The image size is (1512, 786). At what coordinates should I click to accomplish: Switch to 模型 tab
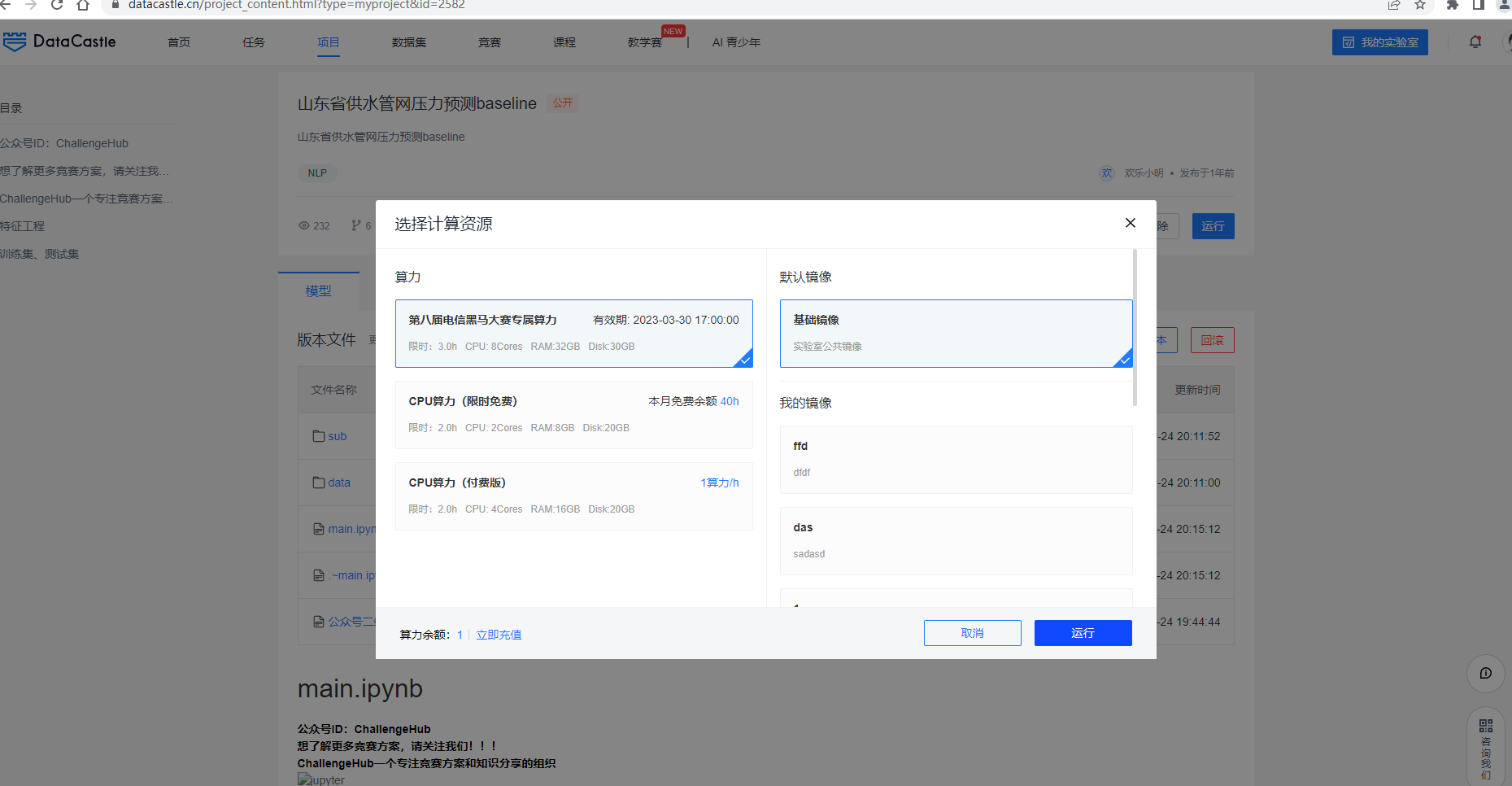coord(319,290)
